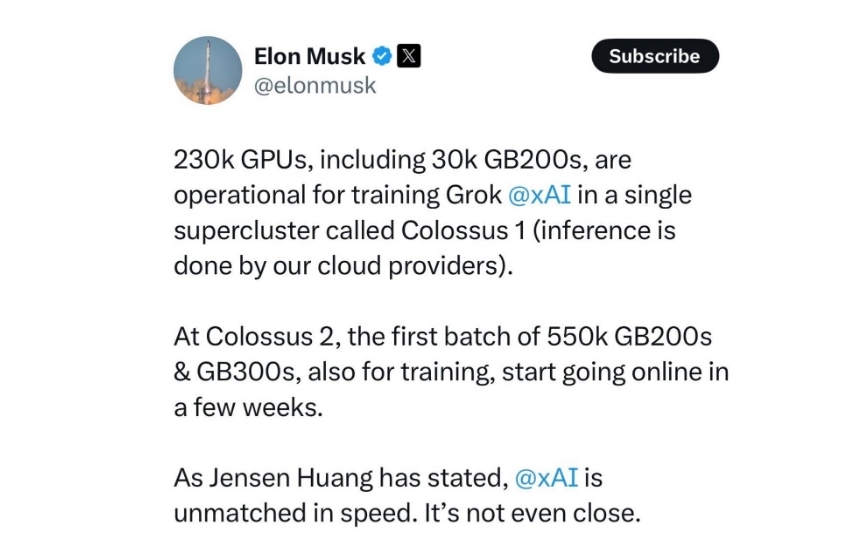Click the '550k GB200s' text
Screen dimensions: 867x547
(x=629, y=336)
